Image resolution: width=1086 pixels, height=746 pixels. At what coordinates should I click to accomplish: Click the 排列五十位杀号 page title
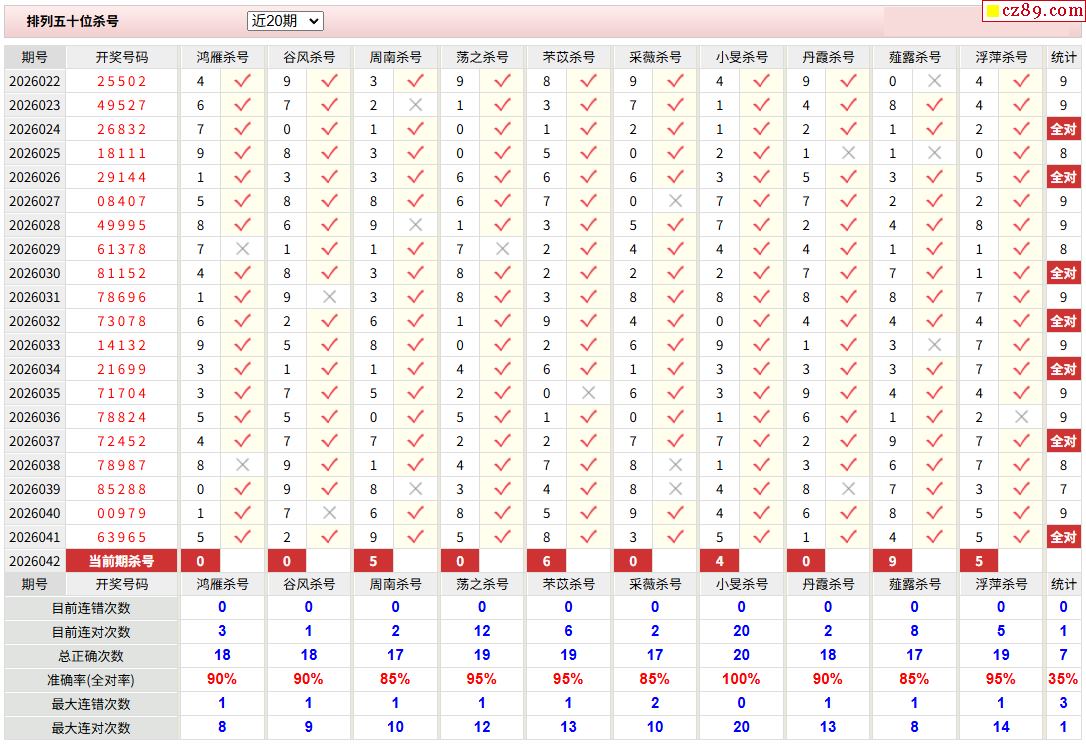tap(72, 21)
